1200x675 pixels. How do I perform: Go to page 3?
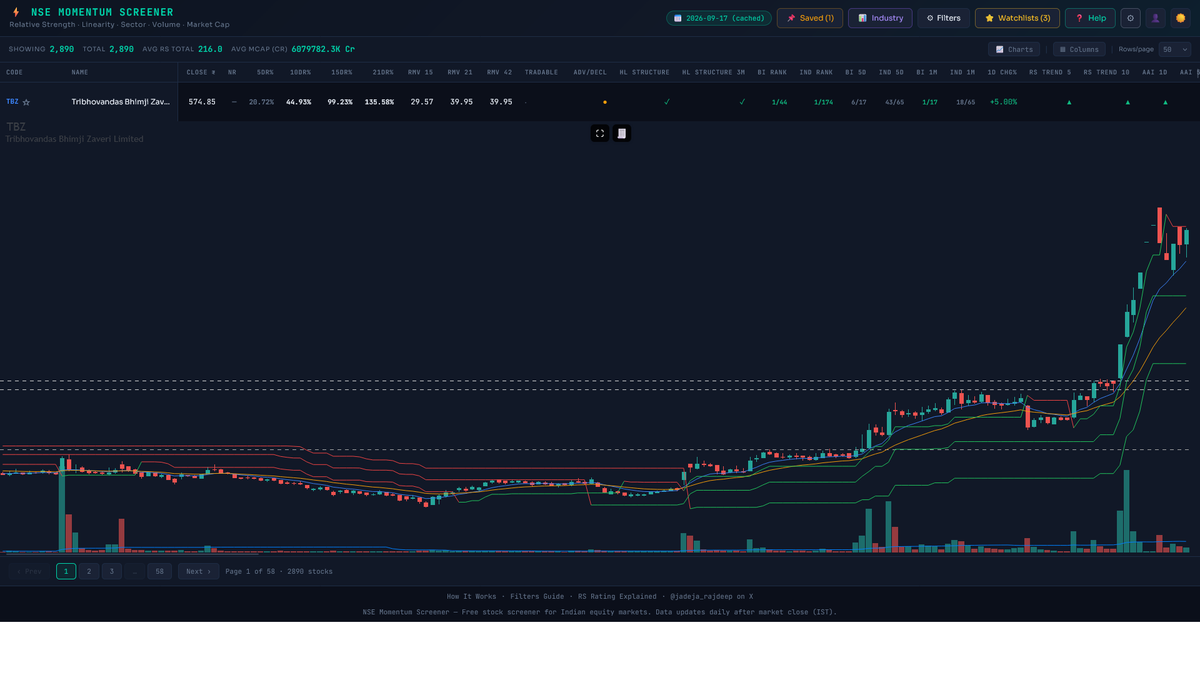click(x=110, y=571)
